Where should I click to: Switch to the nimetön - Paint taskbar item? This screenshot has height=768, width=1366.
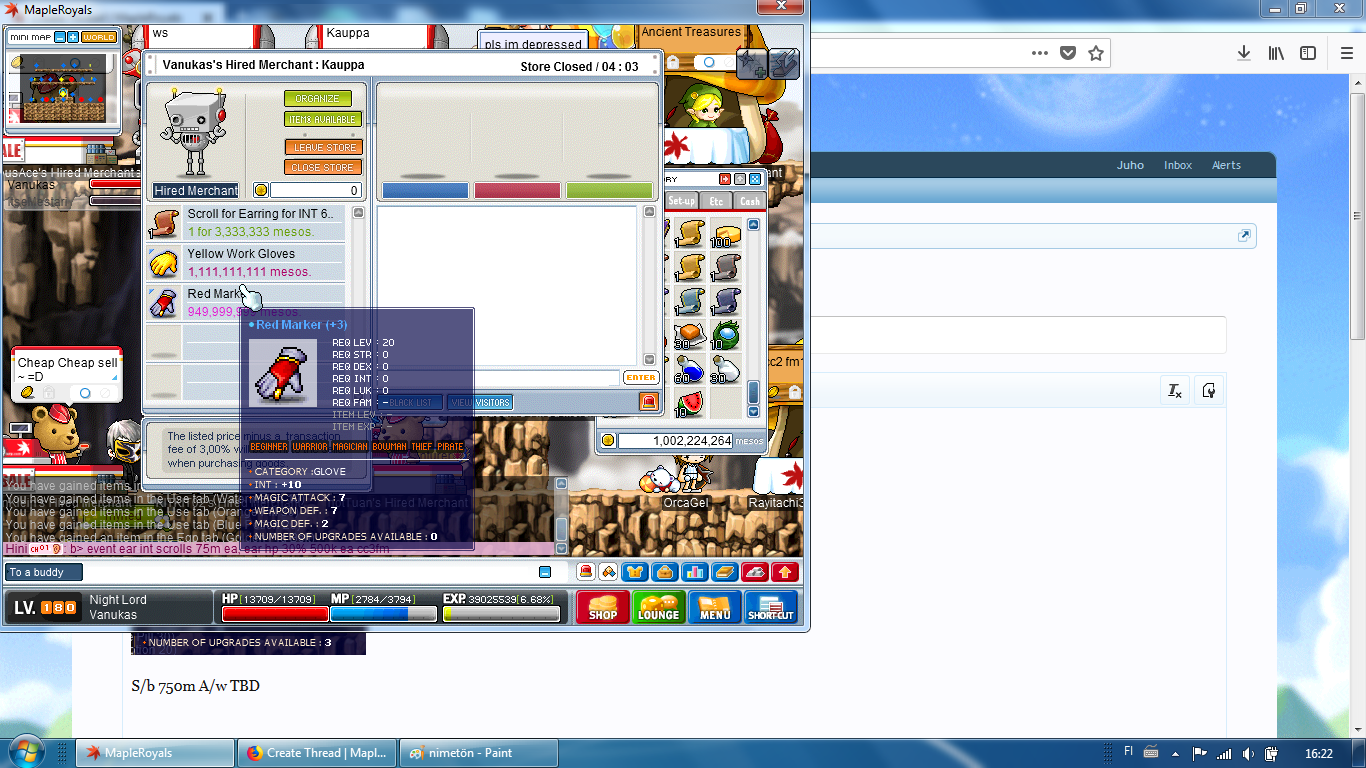[x=479, y=753]
